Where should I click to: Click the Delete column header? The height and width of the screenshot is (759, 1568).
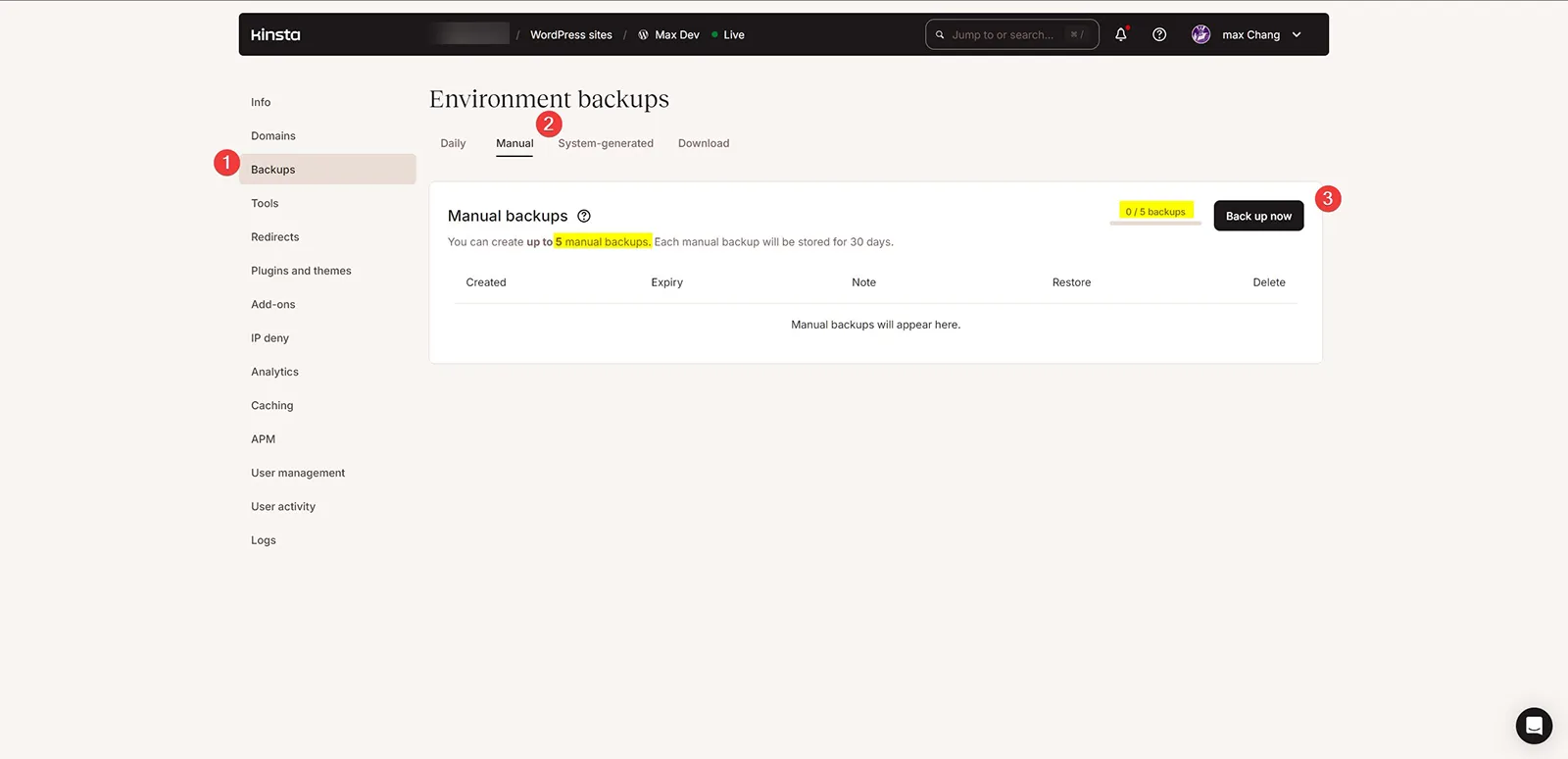(1269, 282)
